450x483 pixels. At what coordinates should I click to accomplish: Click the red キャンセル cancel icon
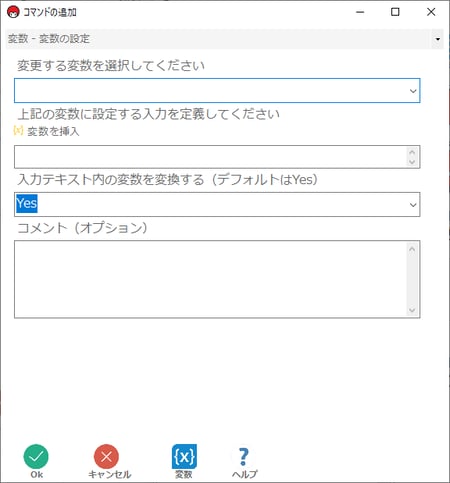(106, 456)
